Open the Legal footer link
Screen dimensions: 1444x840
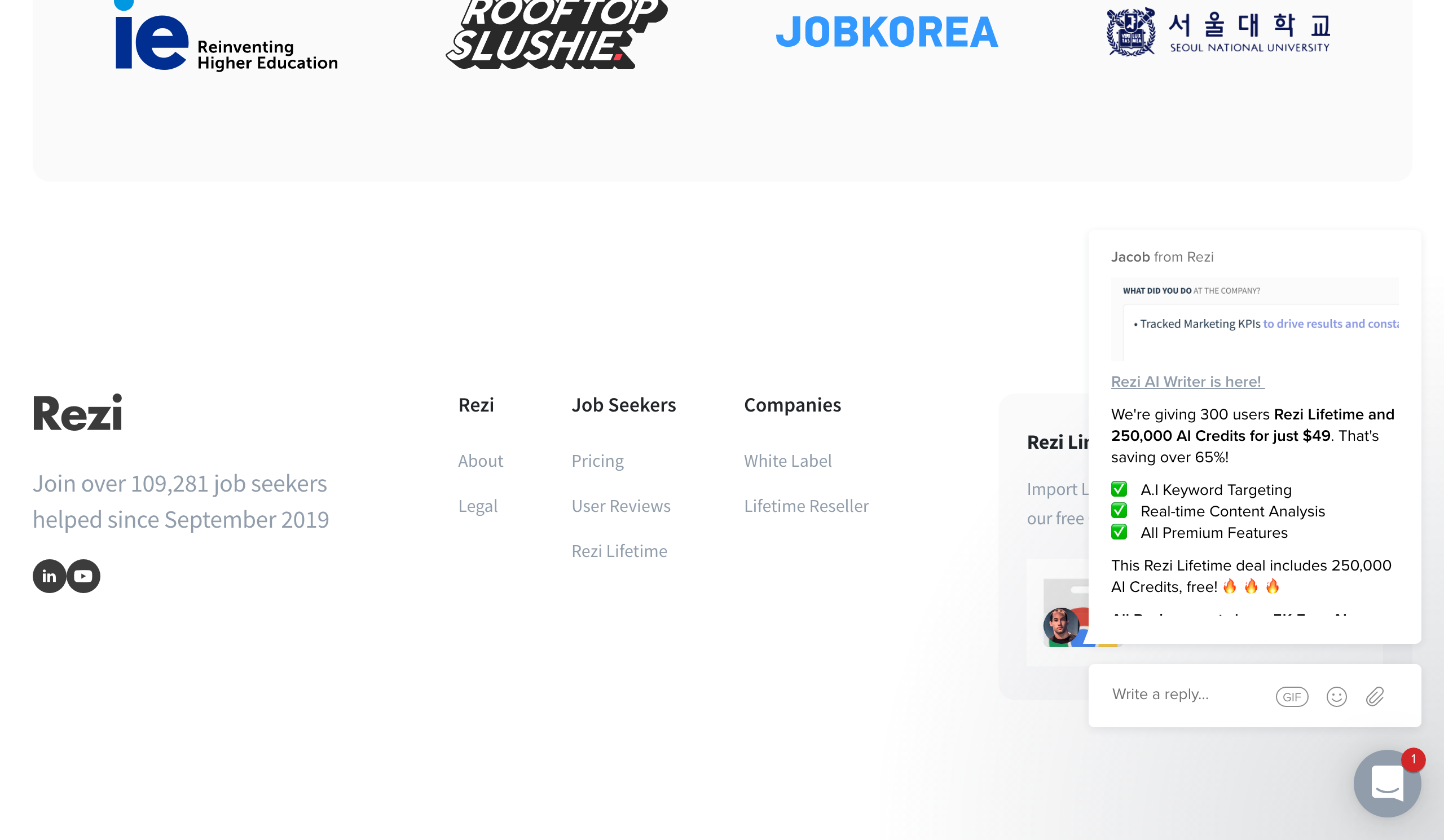point(477,506)
